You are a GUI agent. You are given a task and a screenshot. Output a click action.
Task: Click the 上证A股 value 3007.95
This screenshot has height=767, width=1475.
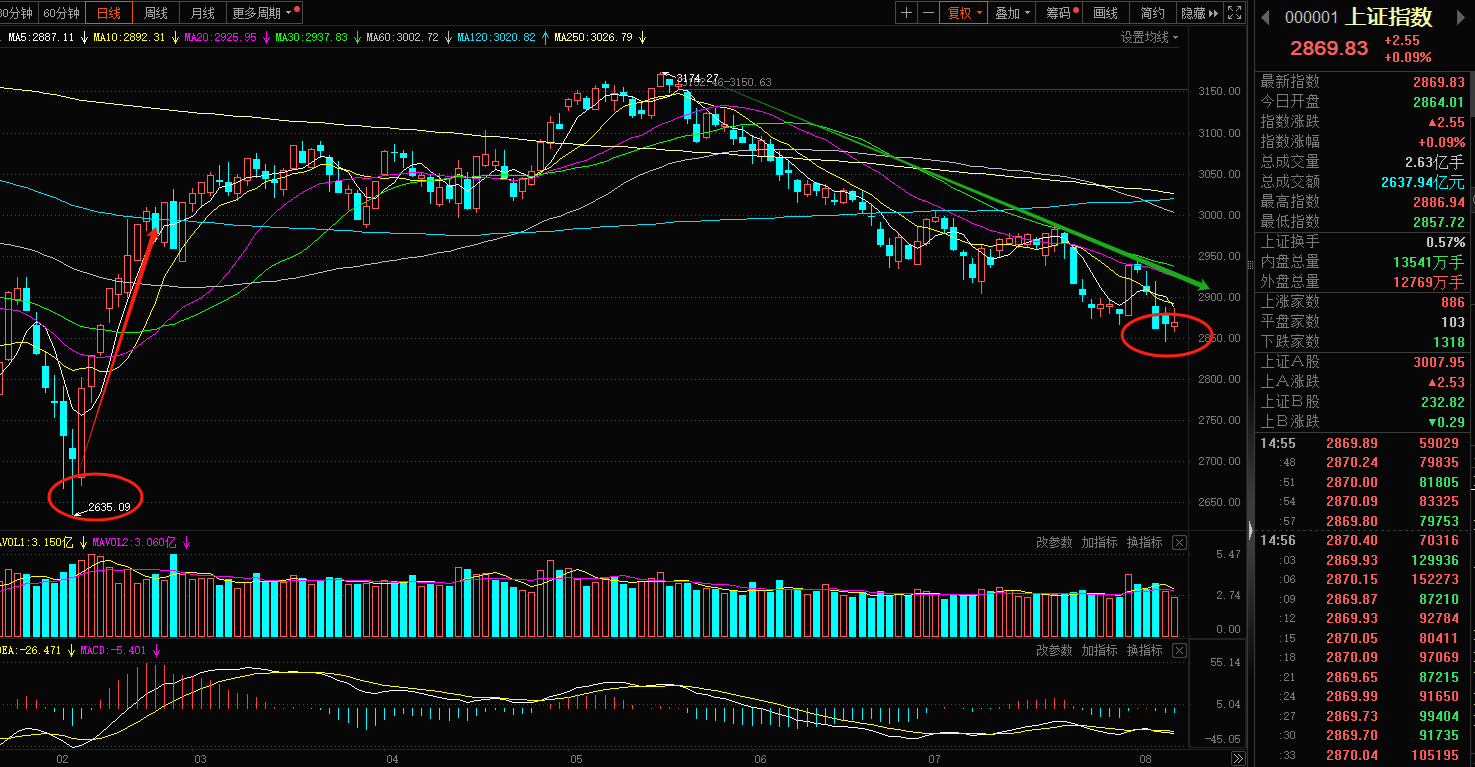1438,362
